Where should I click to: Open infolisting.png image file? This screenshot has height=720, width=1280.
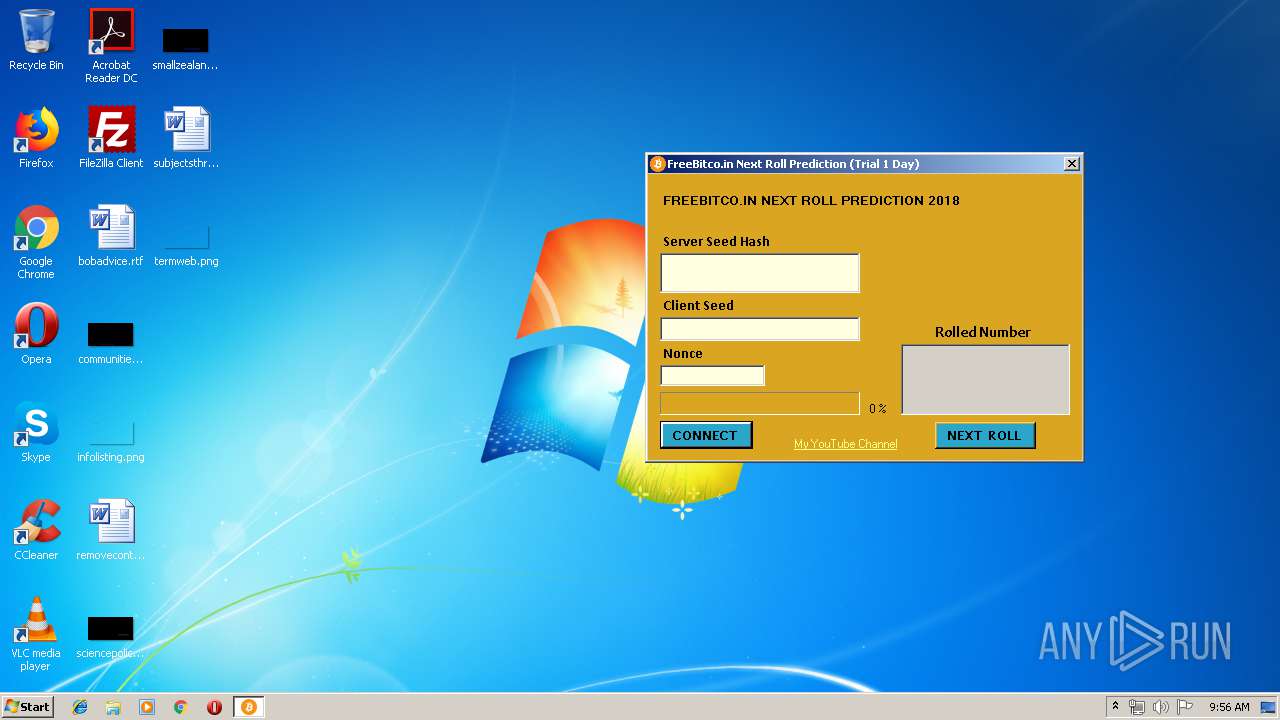(x=111, y=440)
